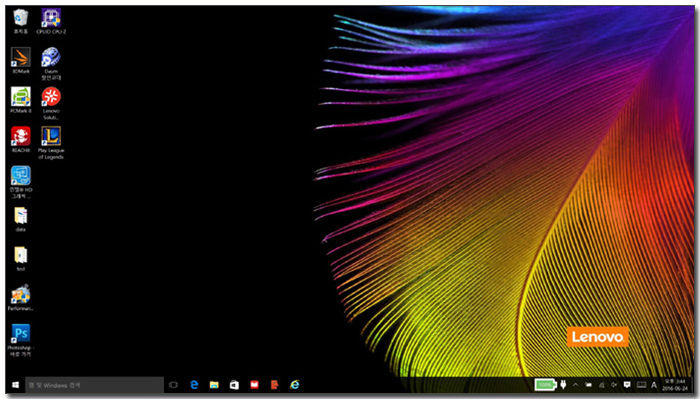Open the Windows Store taskbar icon

tap(234, 385)
